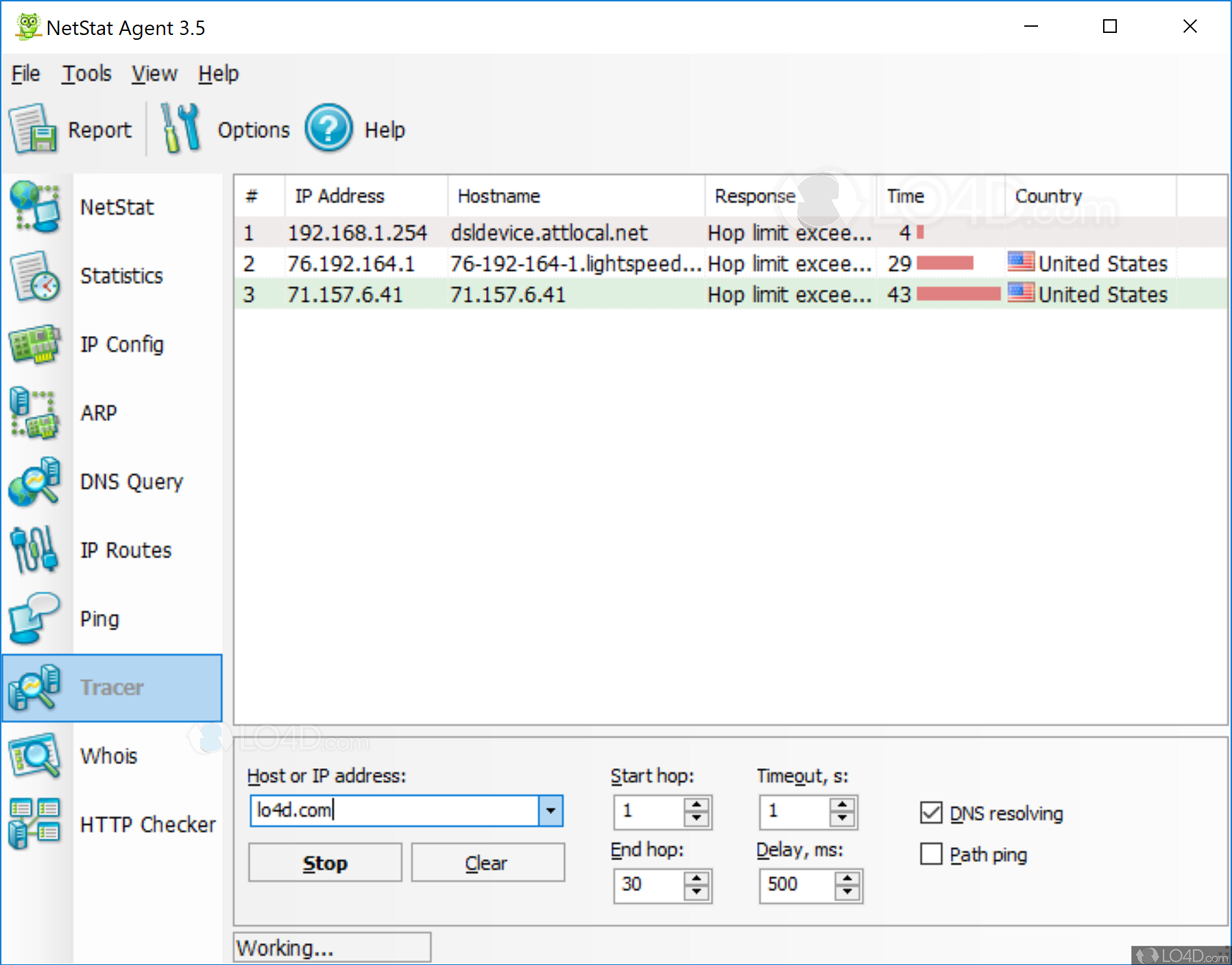Clear the traceroute results
Screen dimensions: 1232x965
(486, 862)
